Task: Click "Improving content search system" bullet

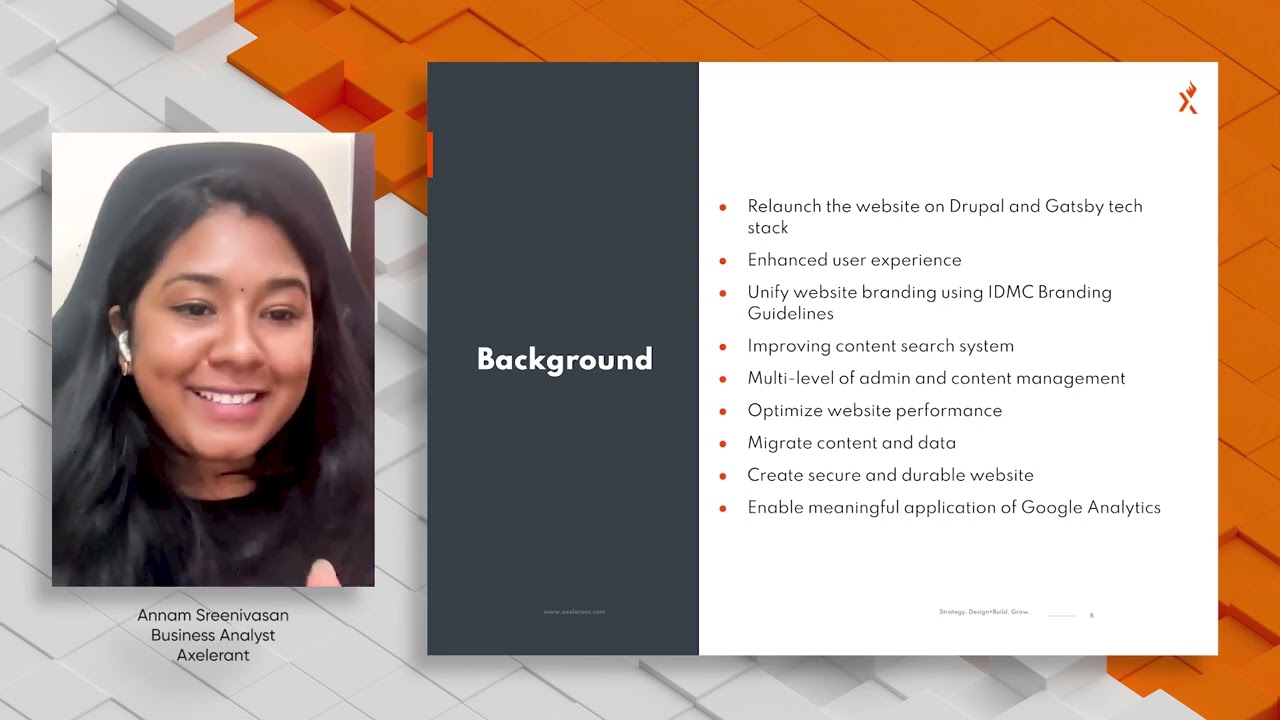Action: (880, 346)
